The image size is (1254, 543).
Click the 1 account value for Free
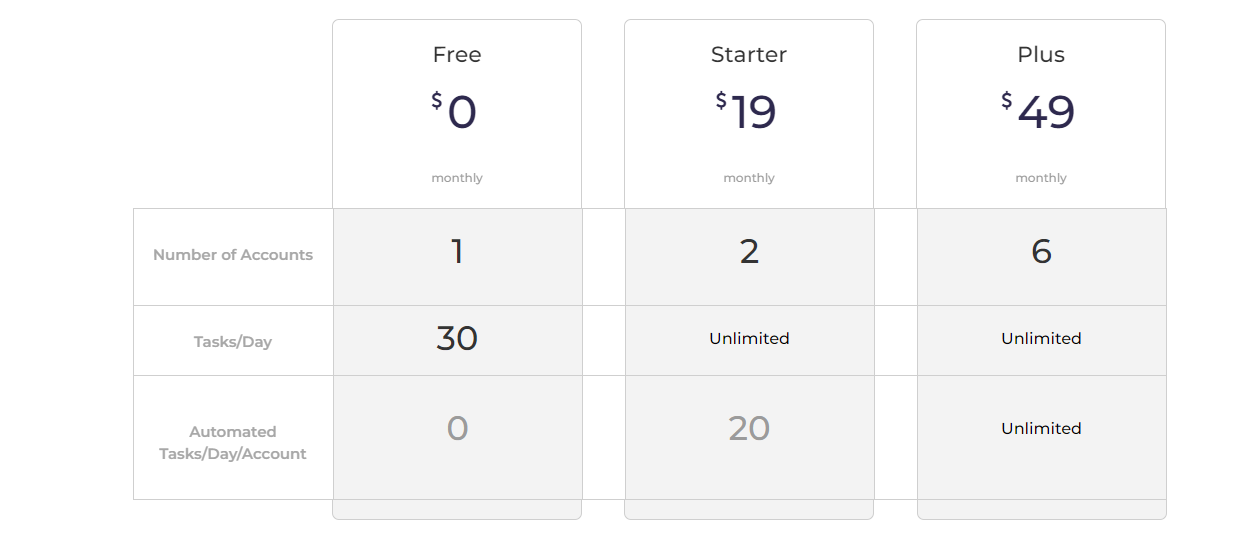457,251
